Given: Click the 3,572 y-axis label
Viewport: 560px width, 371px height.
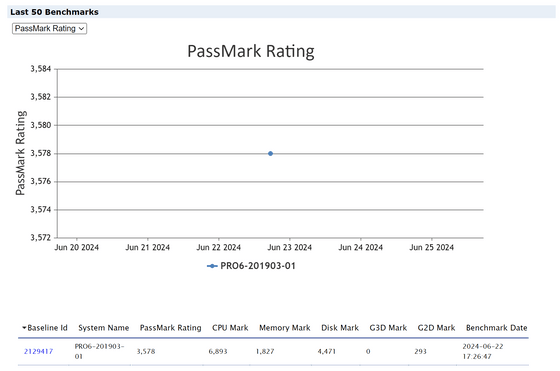Looking at the screenshot, I should 41,237.
